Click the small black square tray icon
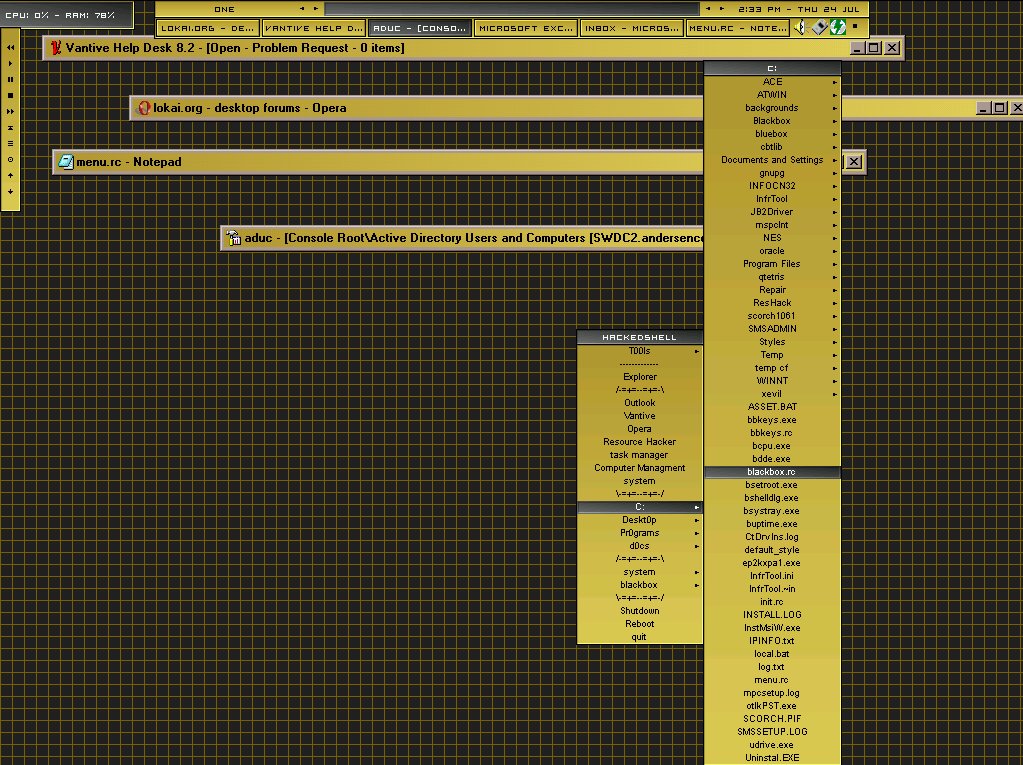 point(855,27)
